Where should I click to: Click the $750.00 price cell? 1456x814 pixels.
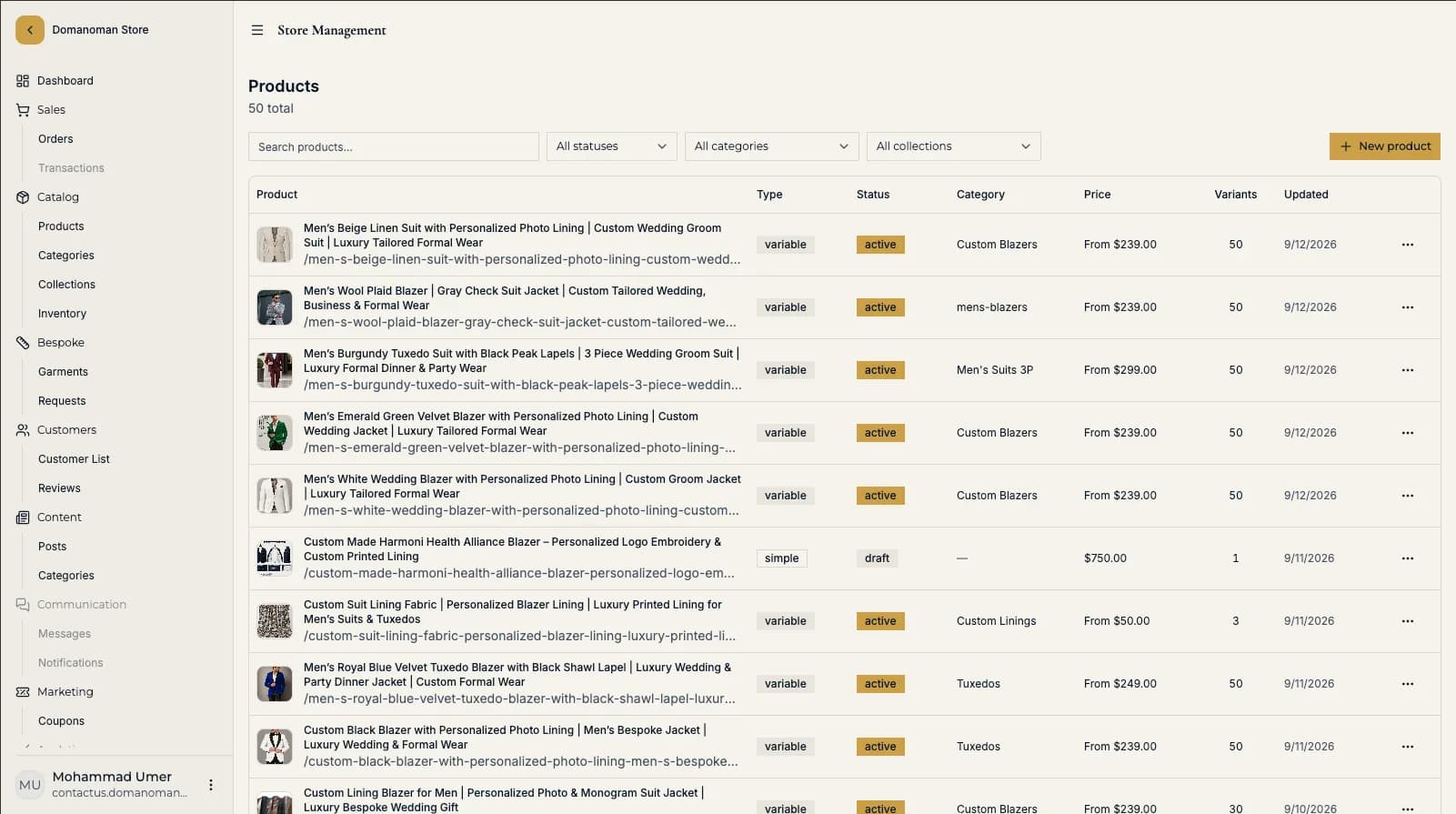(1105, 558)
